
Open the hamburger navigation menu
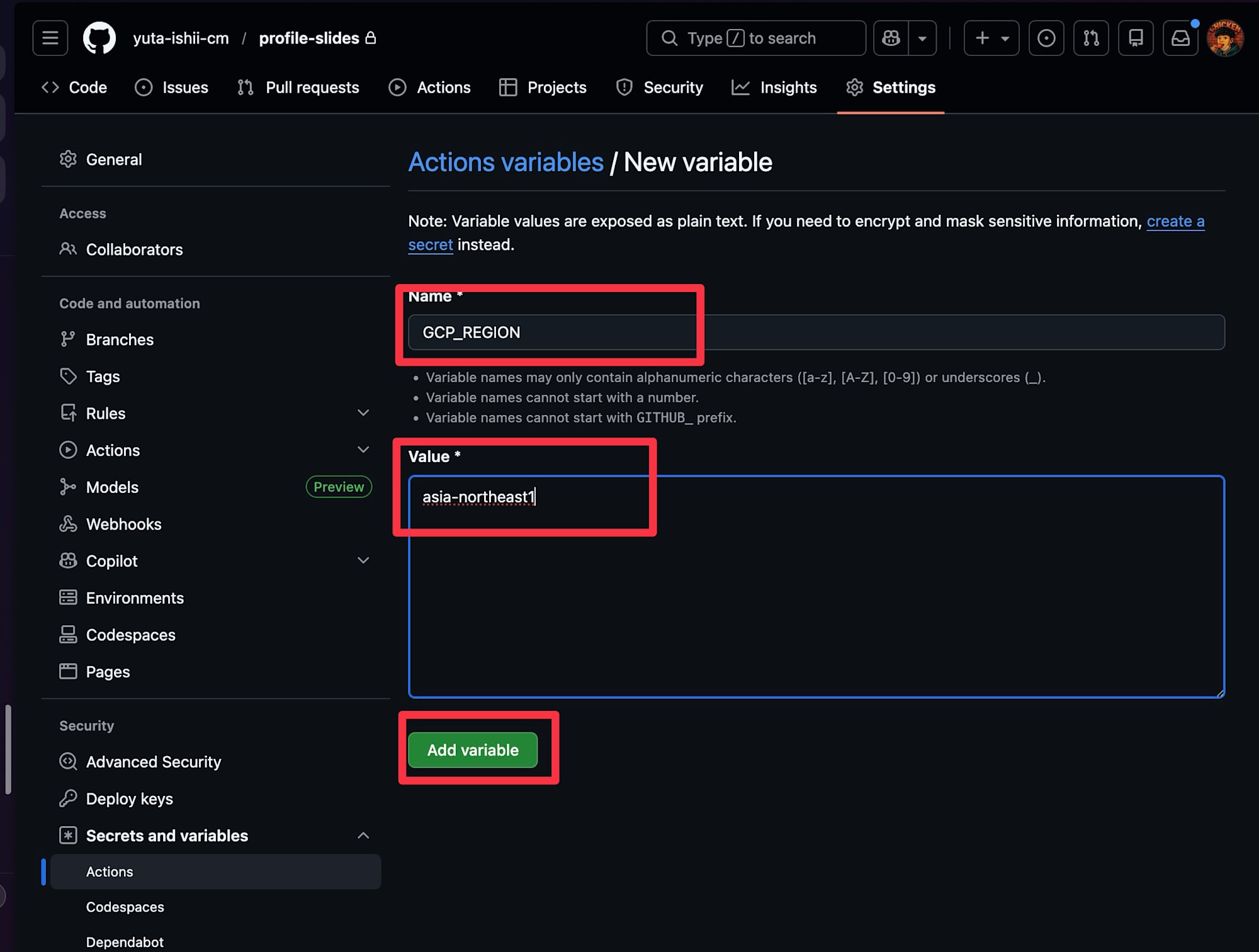pos(50,38)
